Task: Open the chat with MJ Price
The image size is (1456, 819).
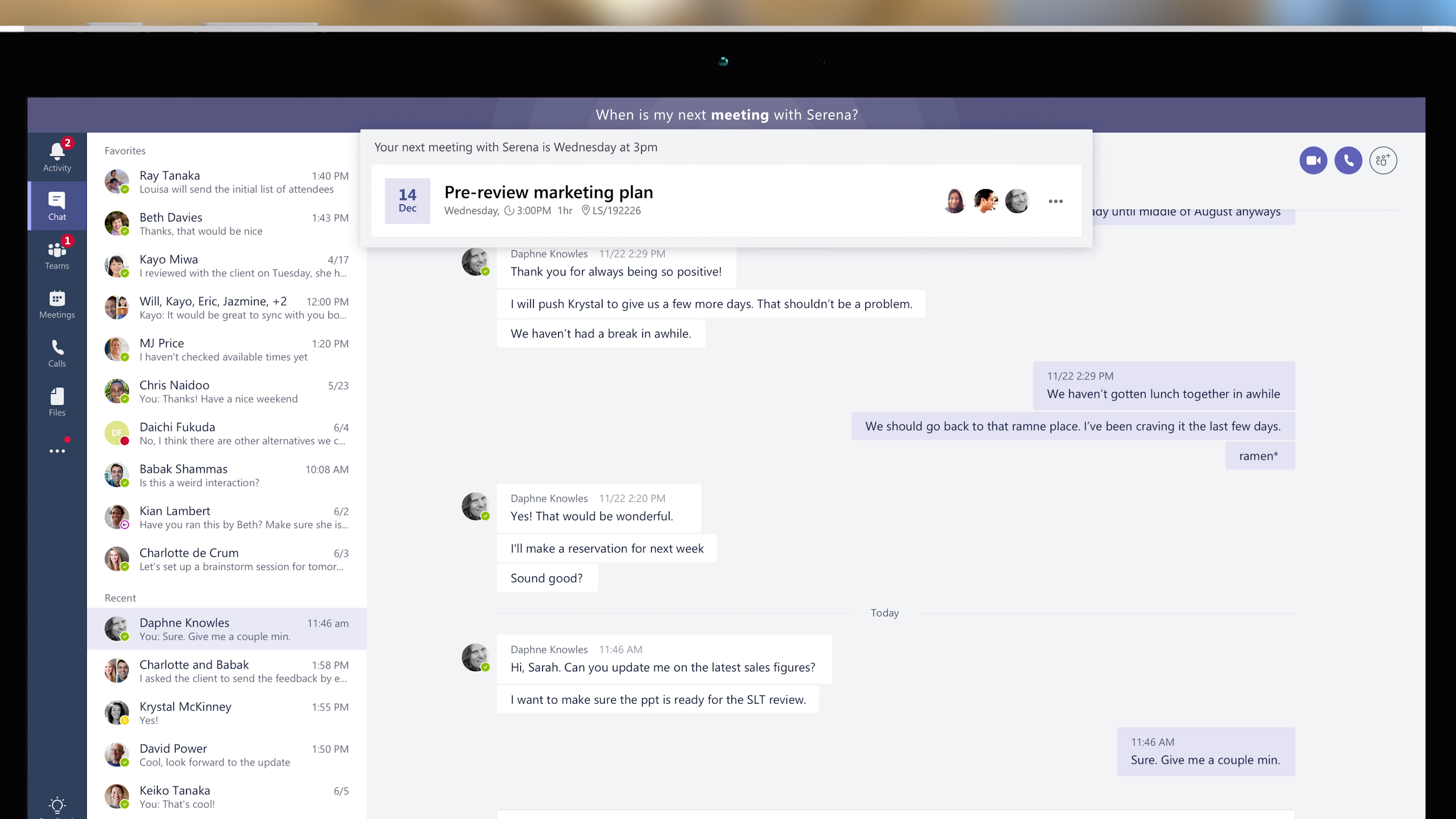Action: pyautogui.click(x=227, y=349)
